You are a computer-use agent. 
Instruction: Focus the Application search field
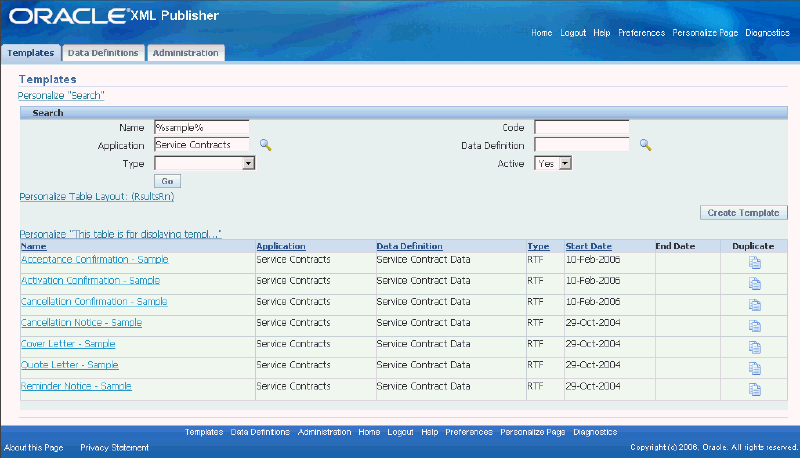point(202,145)
